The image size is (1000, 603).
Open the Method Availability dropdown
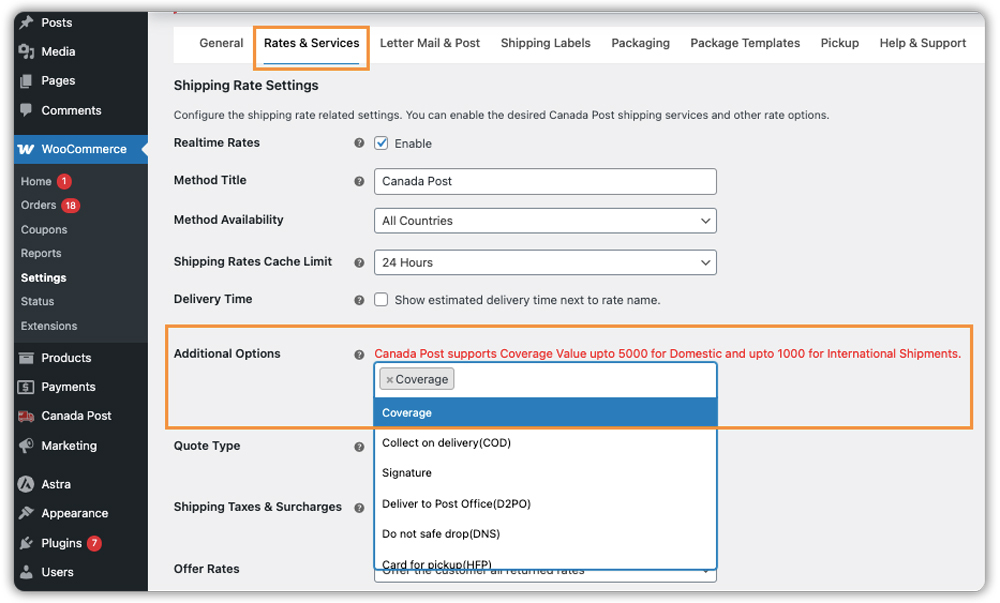(545, 220)
